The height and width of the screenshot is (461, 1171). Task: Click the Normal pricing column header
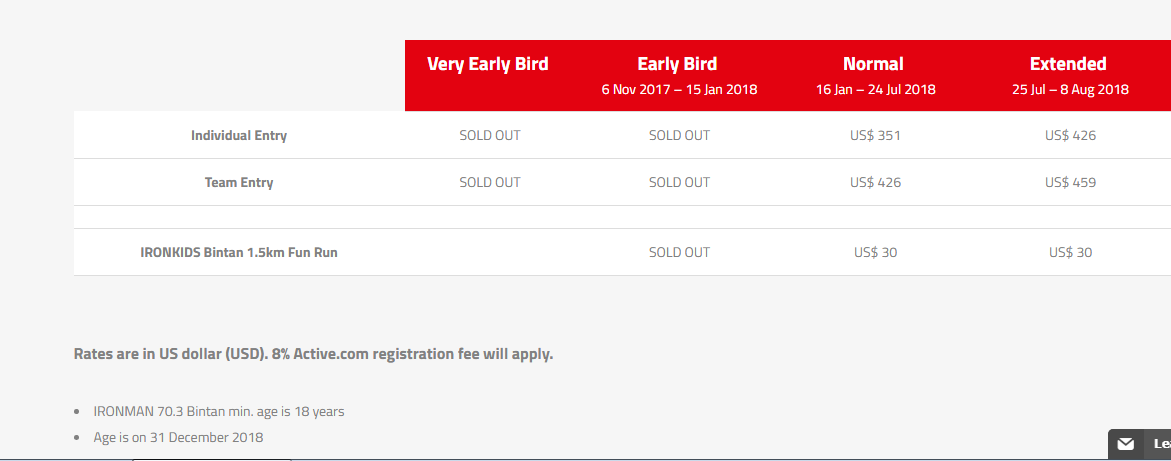tap(874, 64)
